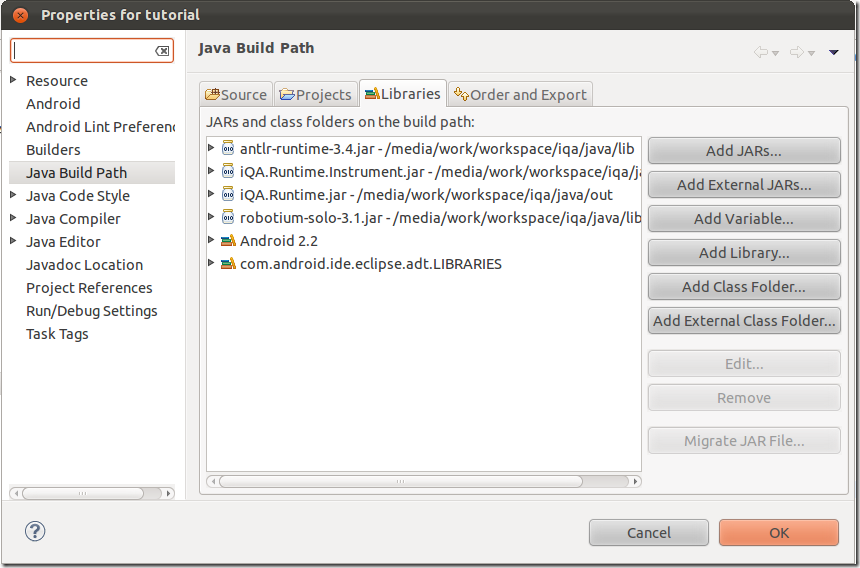Click the sidebar horizontal scrollbar thumb
This screenshot has height=568, width=860.
pyautogui.click(x=82, y=493)
